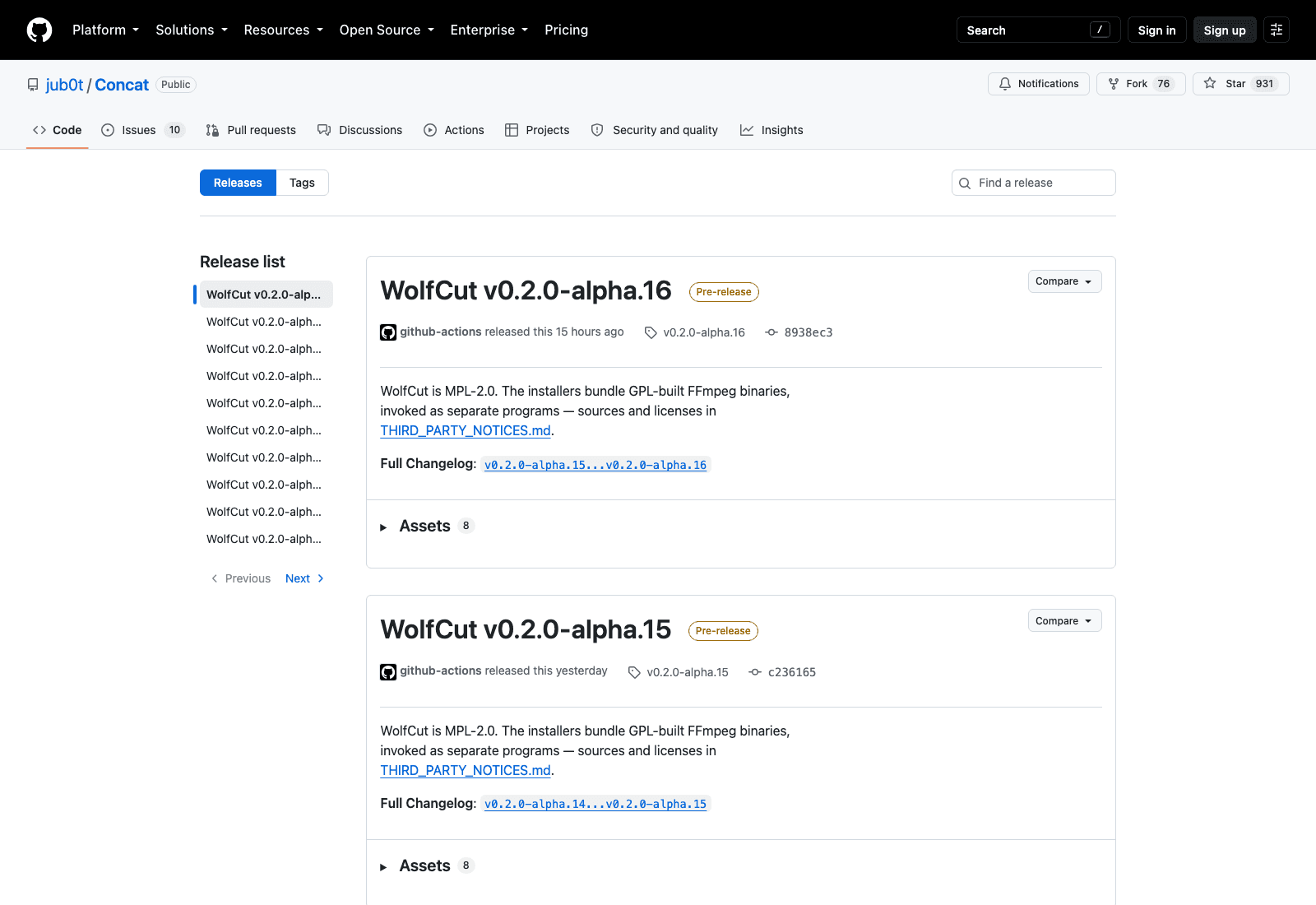Viewport: 1316px width, 905px height.
Task: Select the Releases toggle button
Action: [x=238, y=183]
